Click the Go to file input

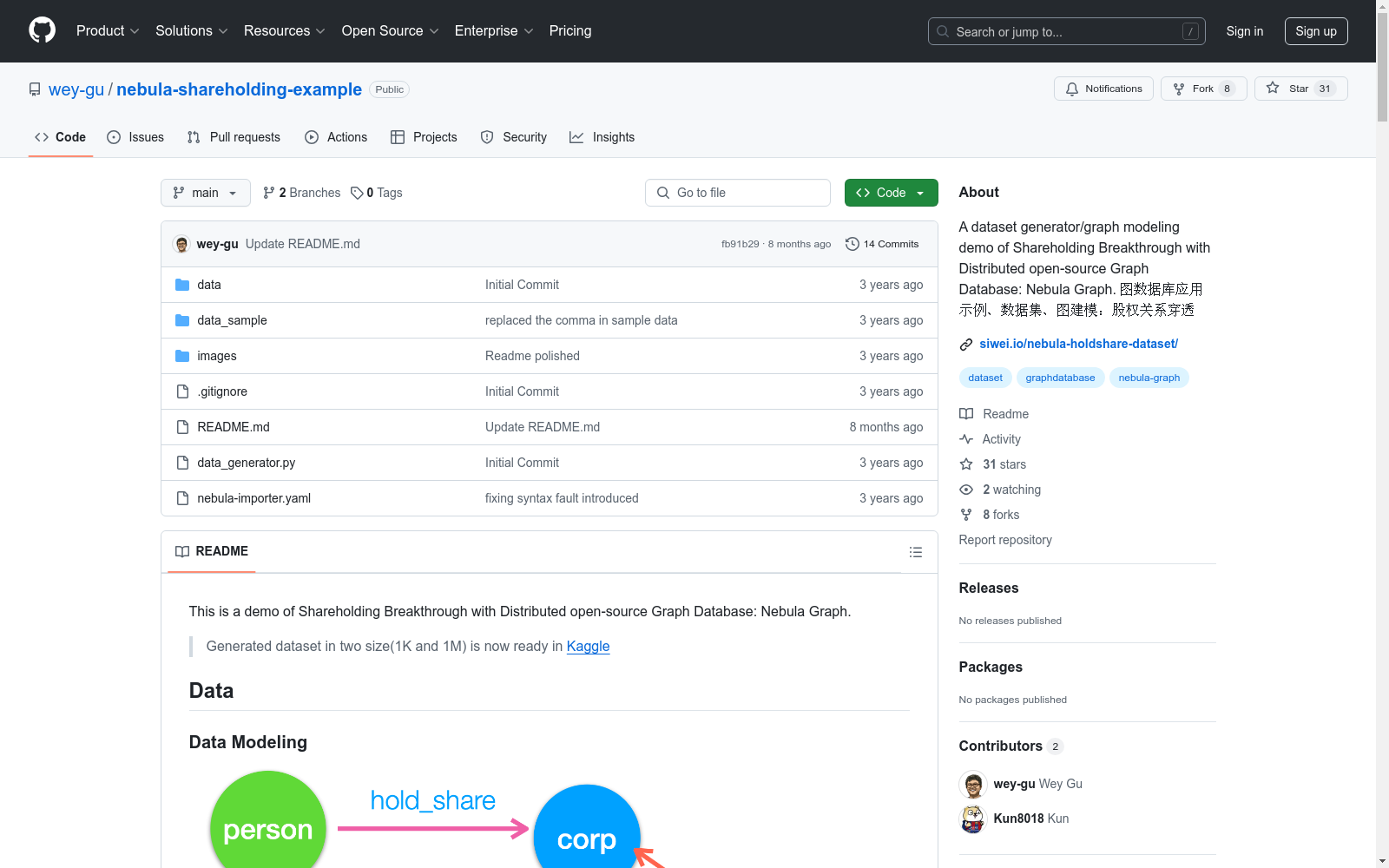738,193
